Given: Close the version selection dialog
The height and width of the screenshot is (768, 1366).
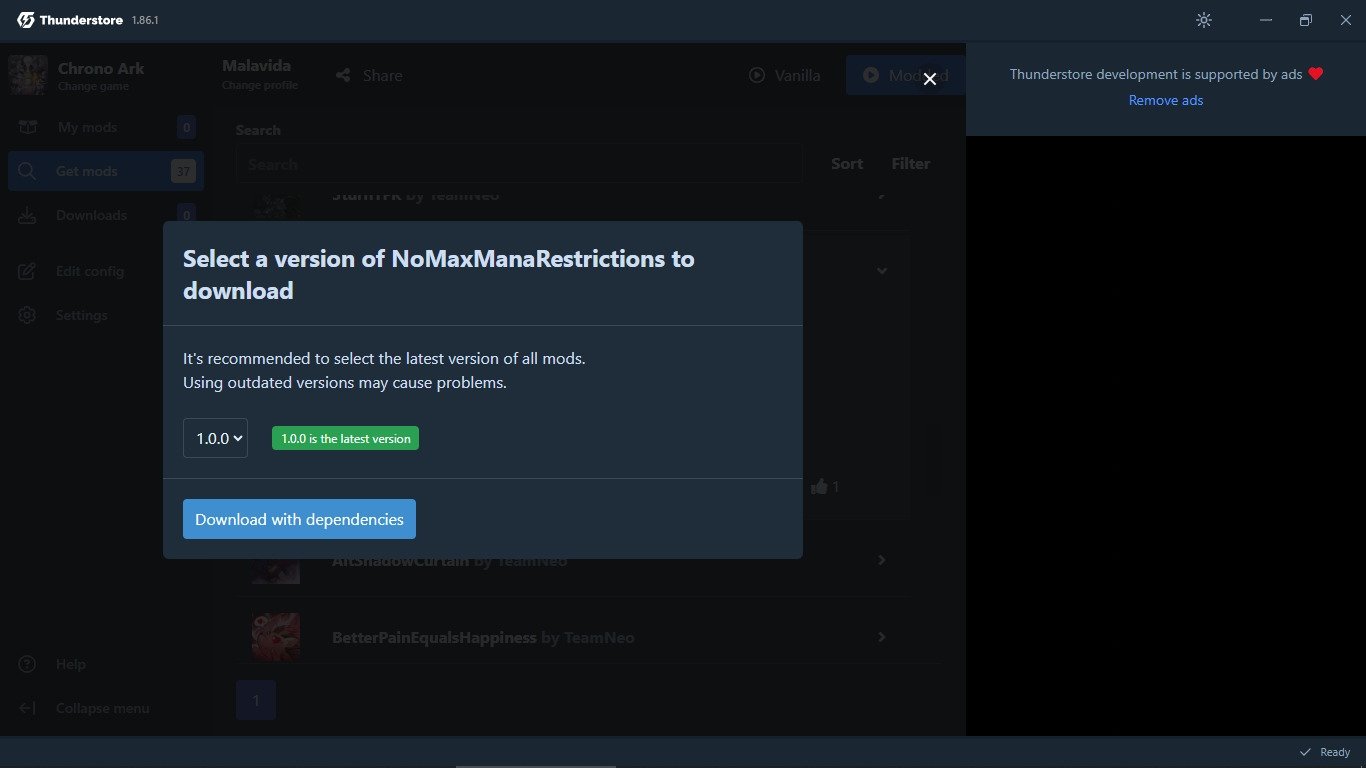Looking at the screenshot, I should pos(930,79).
